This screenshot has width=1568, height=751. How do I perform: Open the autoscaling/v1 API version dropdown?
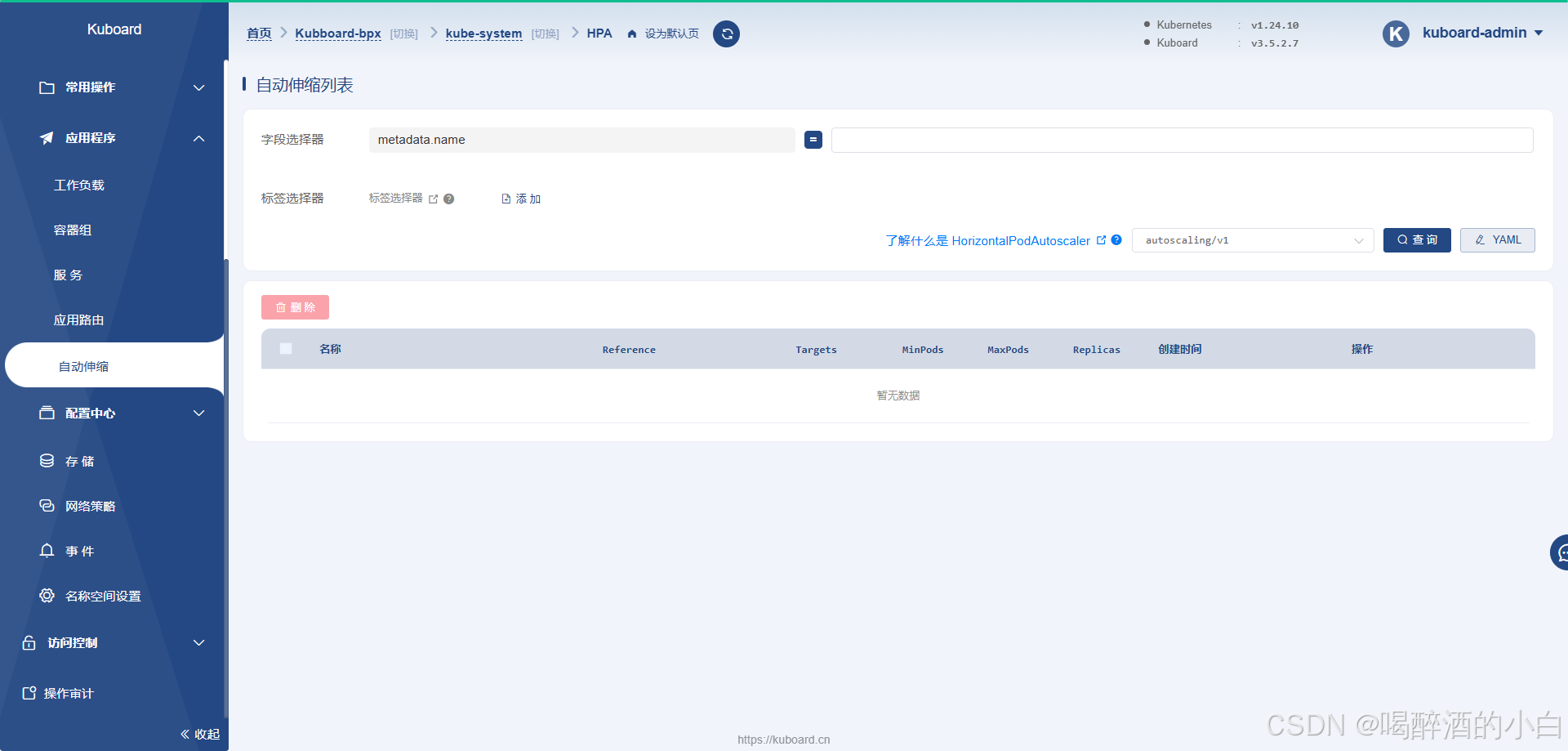pyautogui.click(x=1252, y=240)
